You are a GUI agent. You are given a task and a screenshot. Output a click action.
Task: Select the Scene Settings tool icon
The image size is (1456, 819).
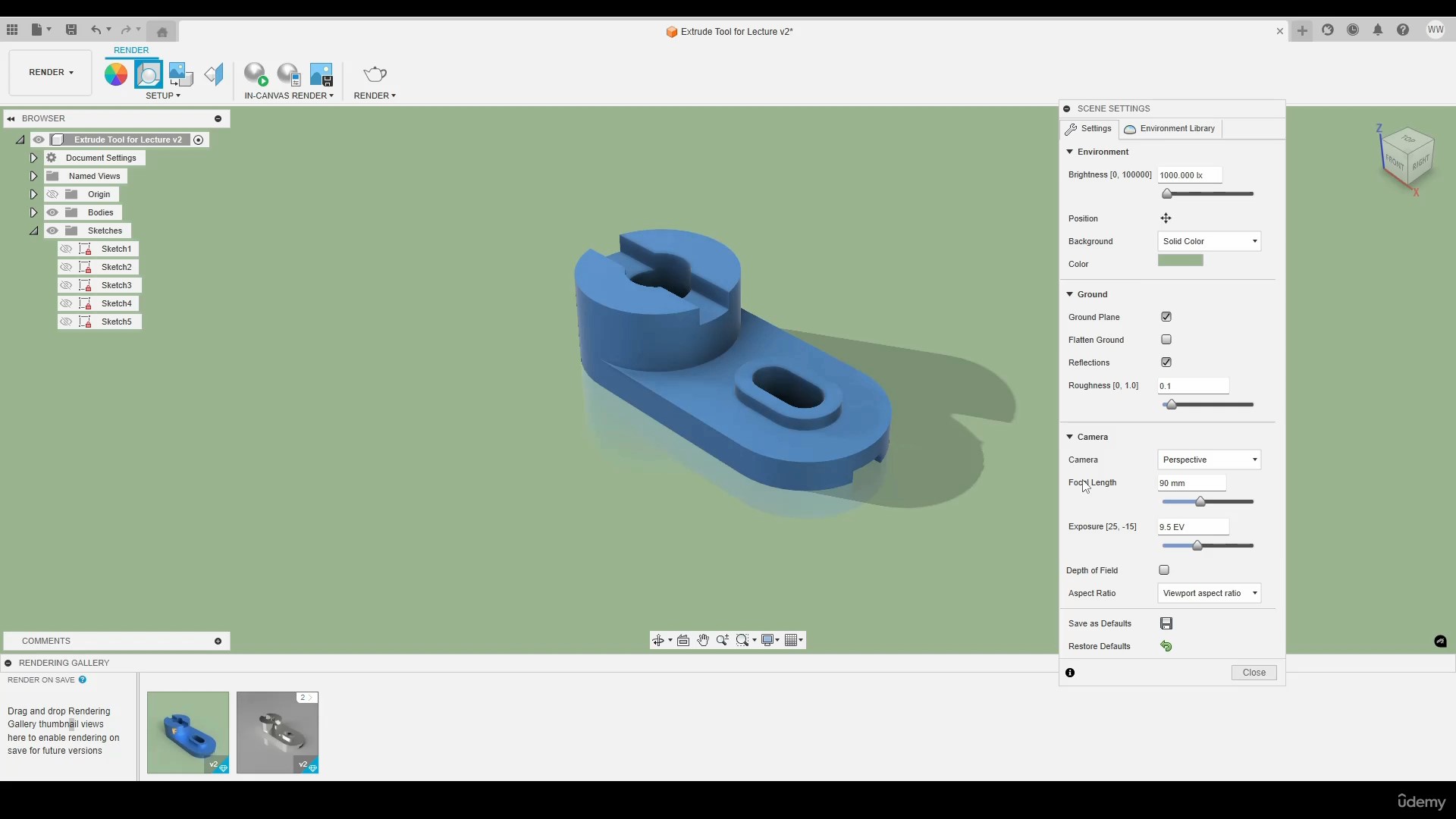pos(149,74)
